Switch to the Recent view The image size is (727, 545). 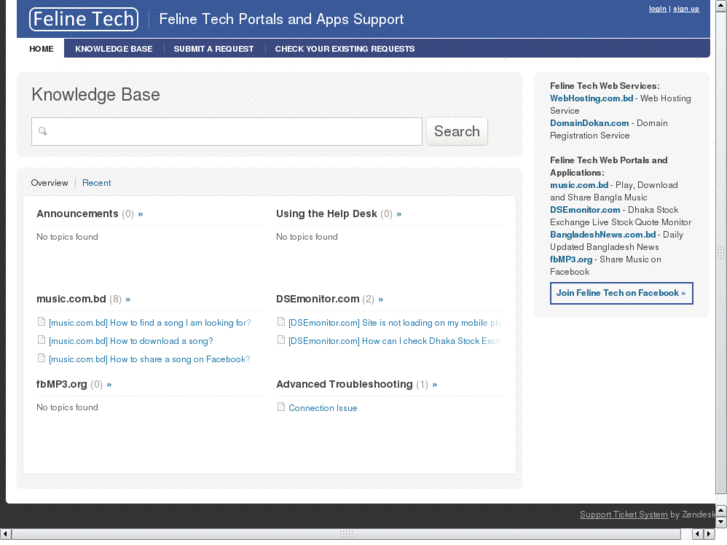(96, 183)
